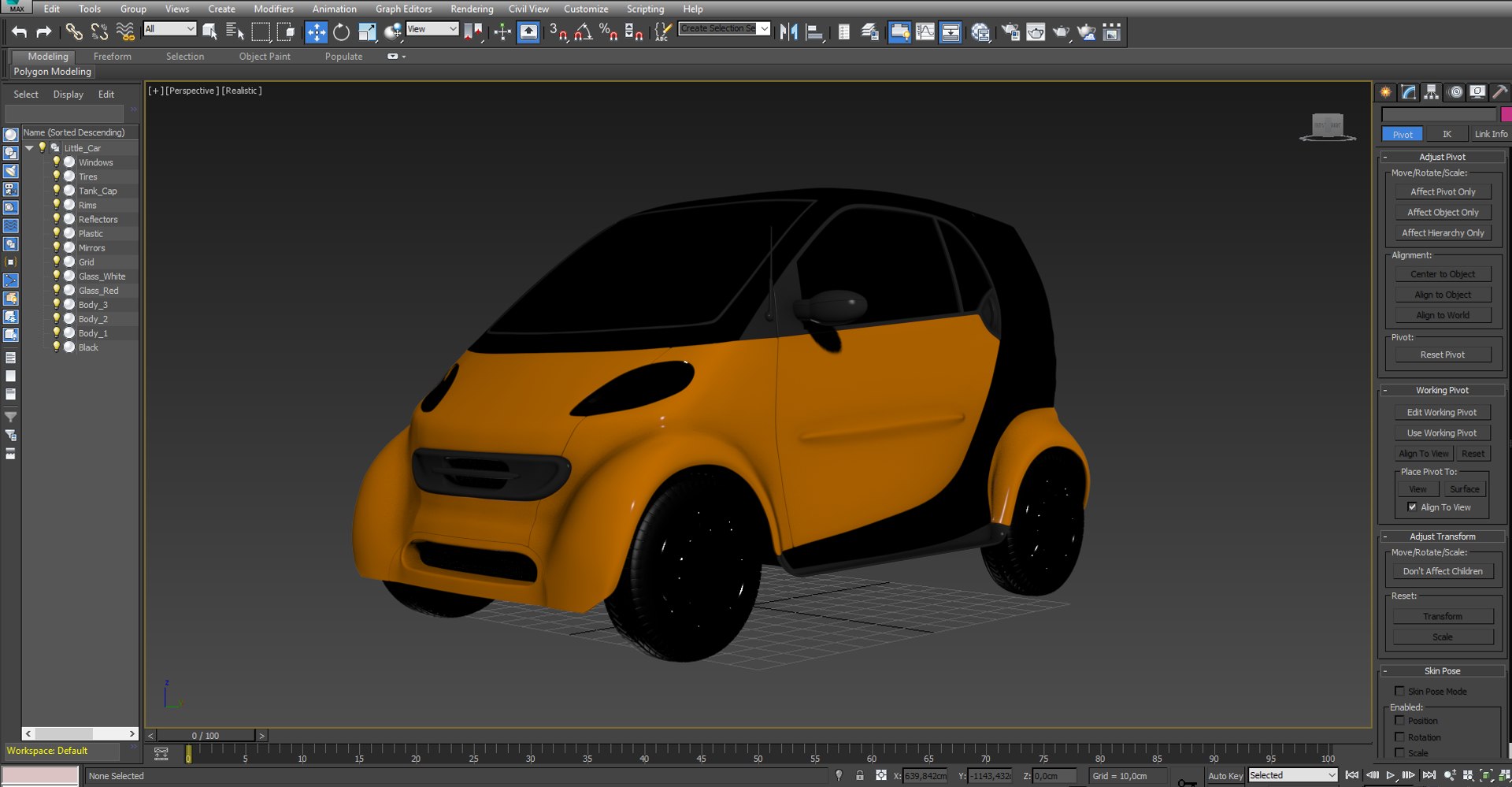Click the Unlink Selection icon
The image size is (1512, 787).
click(x=99, y=32)
